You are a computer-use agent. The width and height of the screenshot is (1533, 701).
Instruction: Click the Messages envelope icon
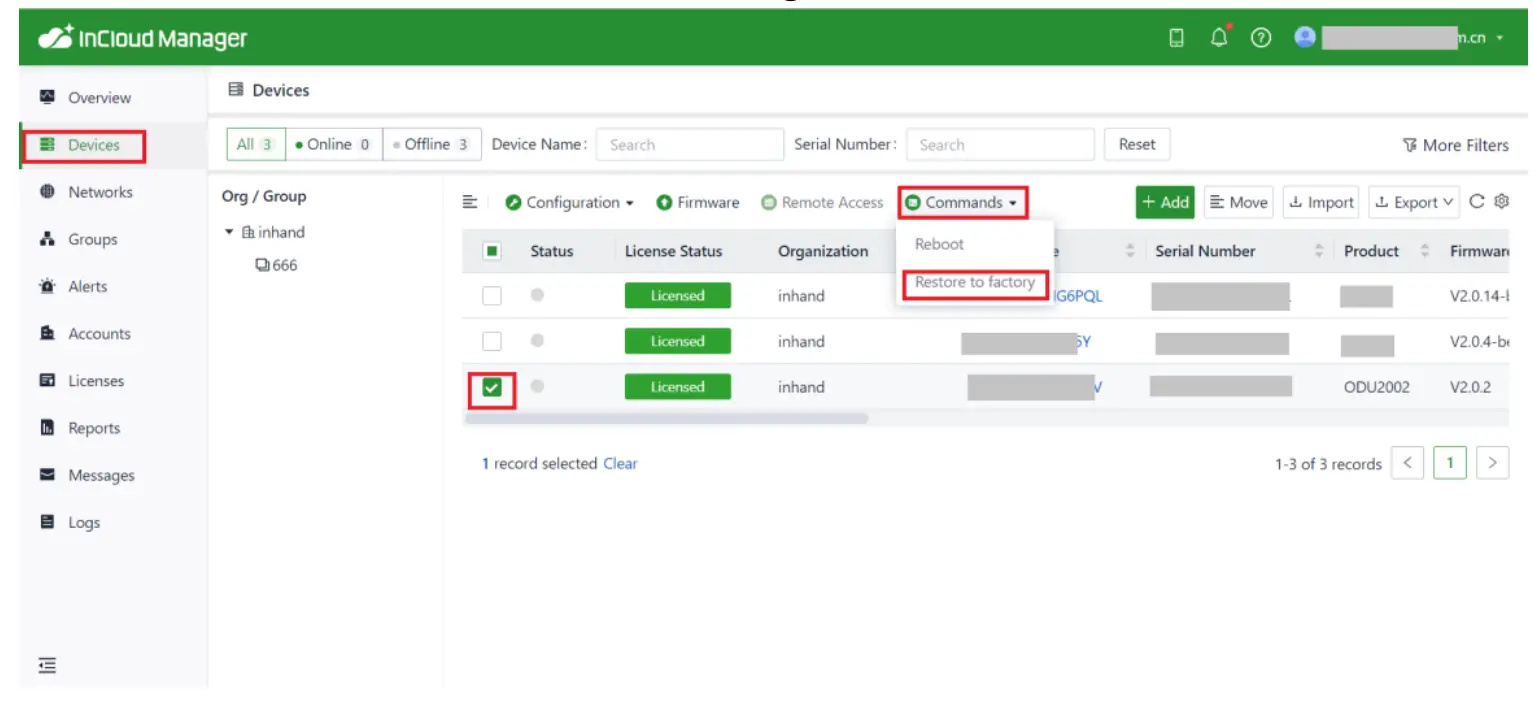click(47, 475)
